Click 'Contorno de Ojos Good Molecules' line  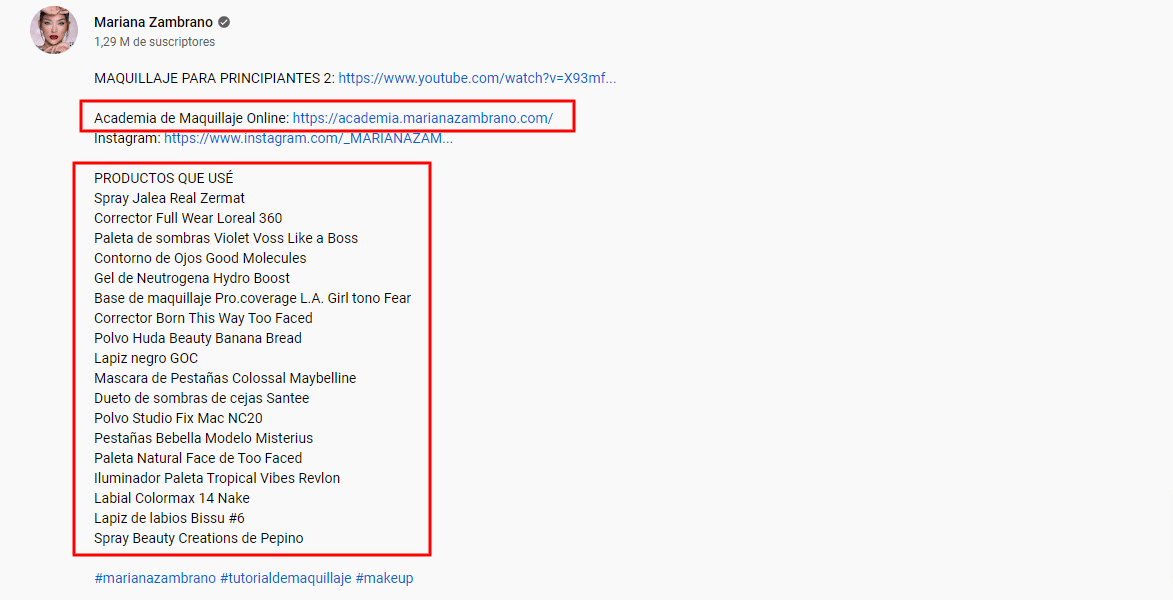click(200, 258)
